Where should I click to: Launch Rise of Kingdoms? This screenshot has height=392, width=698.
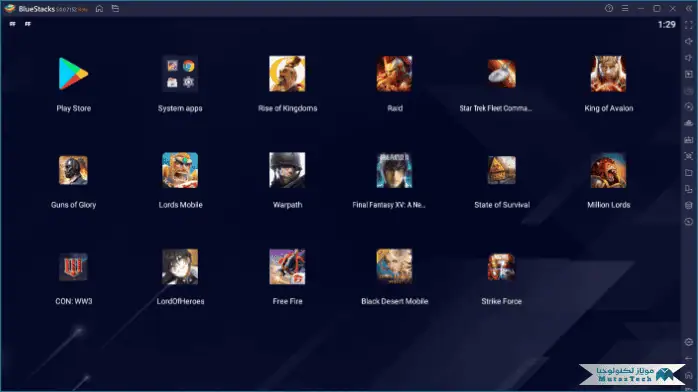(287, 74)
